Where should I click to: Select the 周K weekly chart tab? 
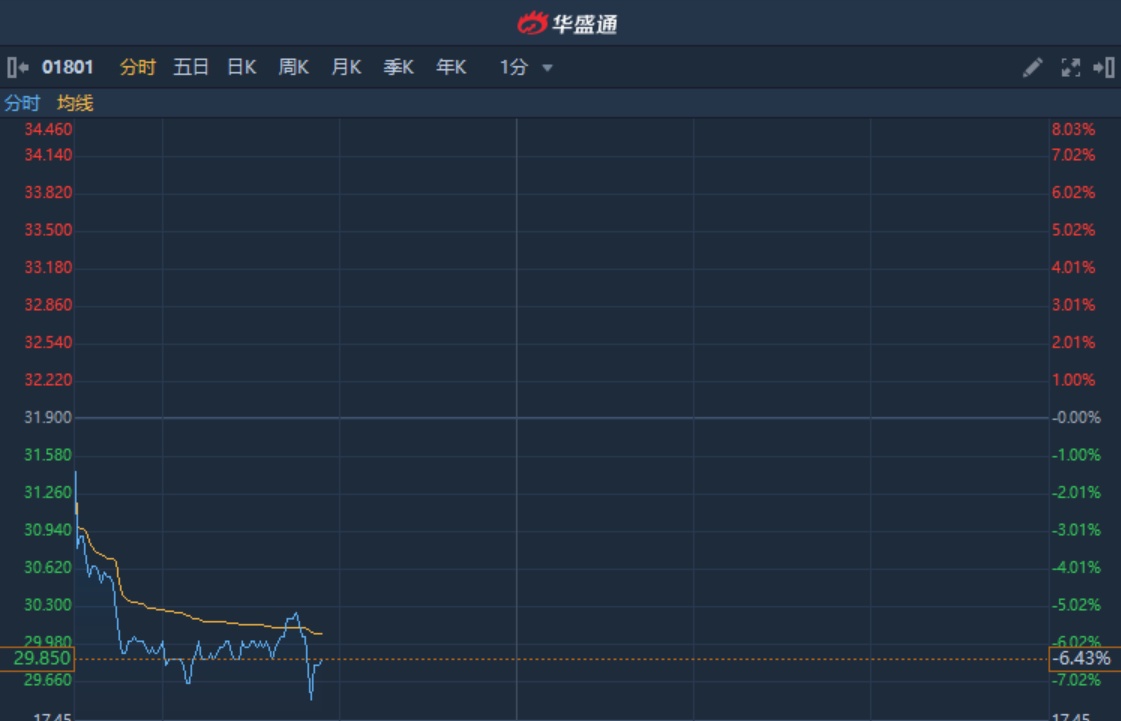[x=294, y=68]
